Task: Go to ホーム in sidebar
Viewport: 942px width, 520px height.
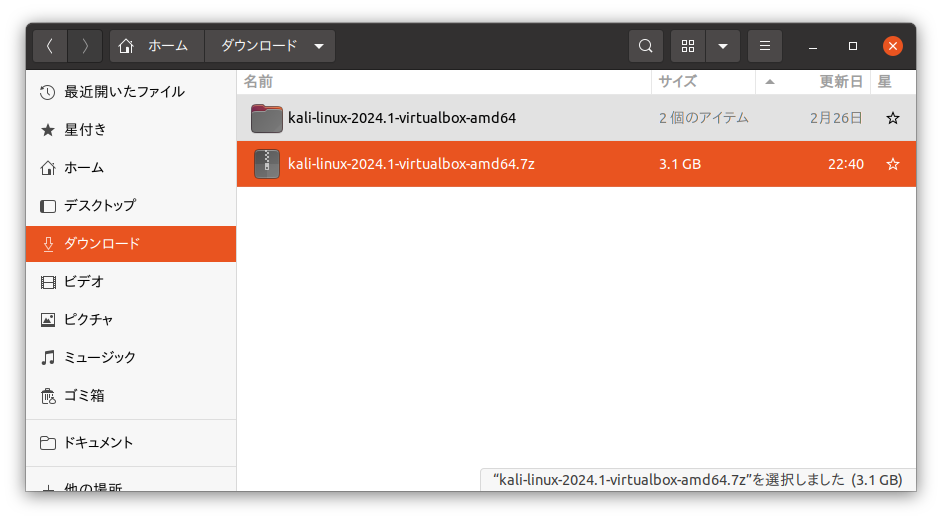Action: click(131, 168)
